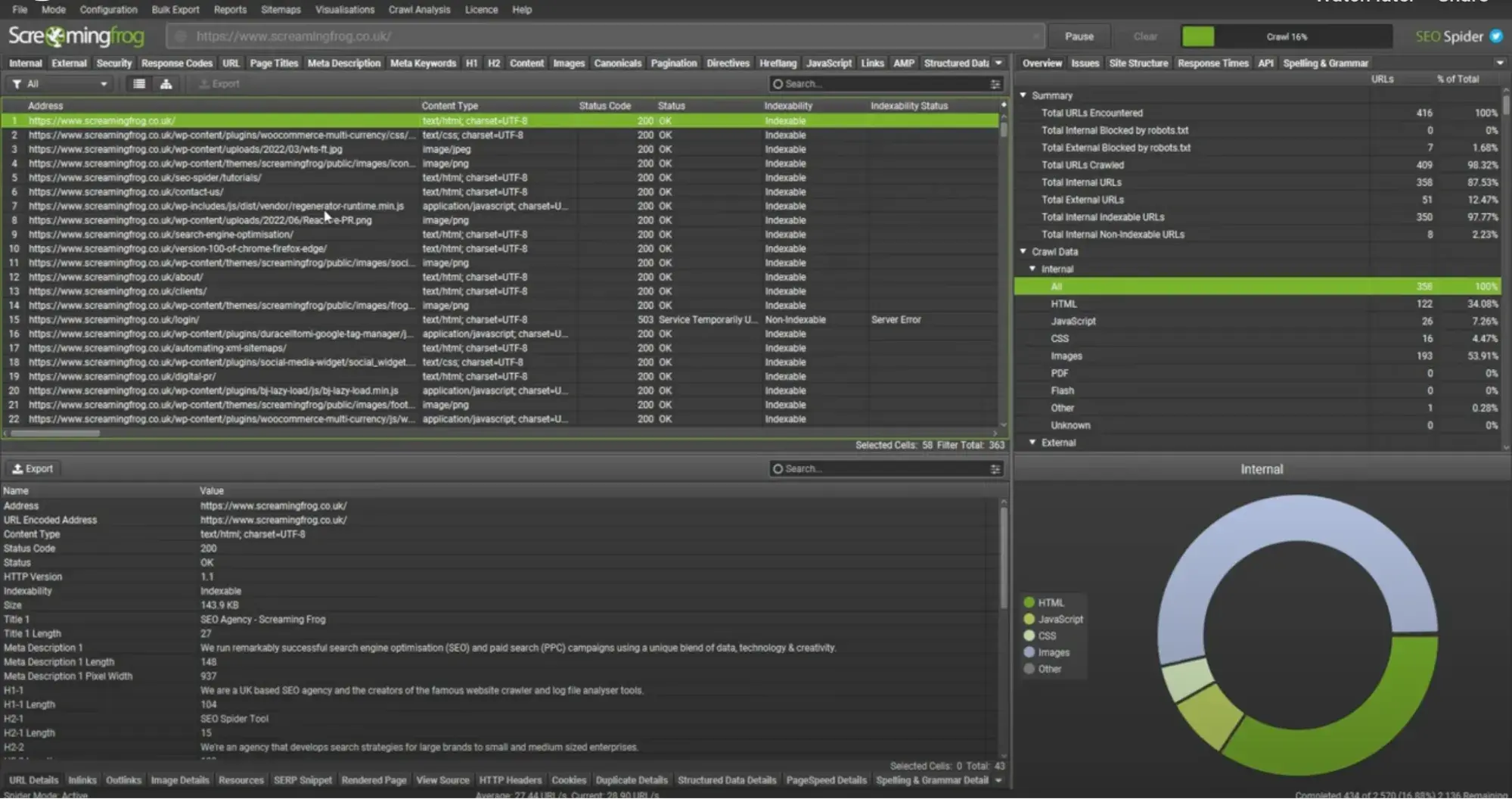Switch to tree view icon
This screenshot has height=799, width=1512.
click(166, 84)
